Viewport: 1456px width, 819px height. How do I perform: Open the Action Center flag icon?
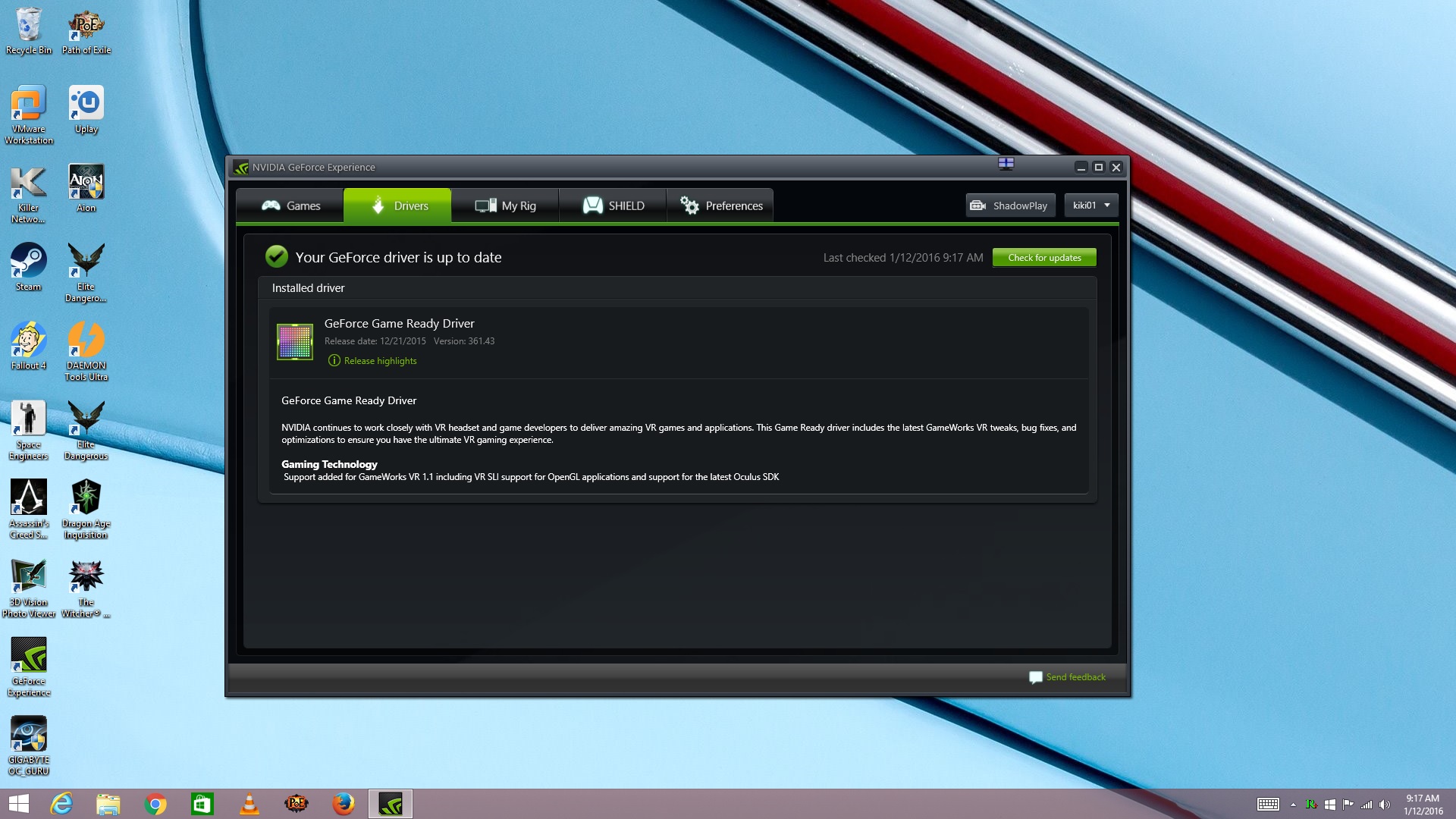tap(1348, 805)
